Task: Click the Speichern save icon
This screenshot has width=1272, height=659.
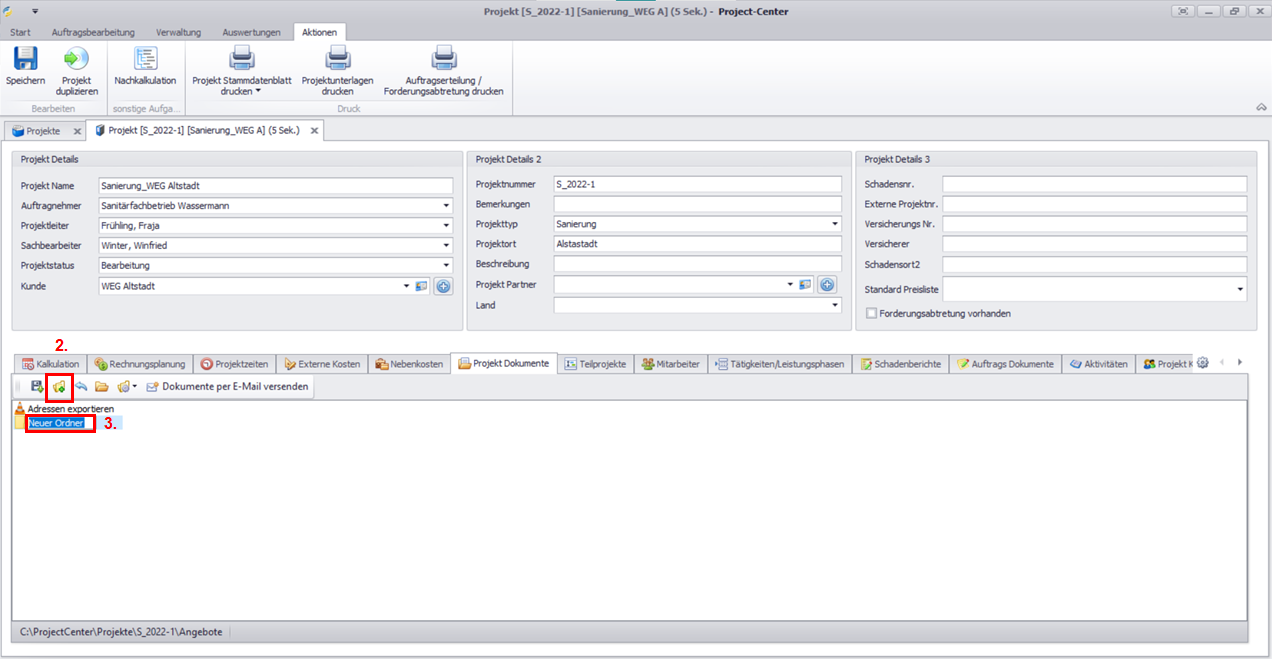Action: pyautogui.click(x=25, y=60)
